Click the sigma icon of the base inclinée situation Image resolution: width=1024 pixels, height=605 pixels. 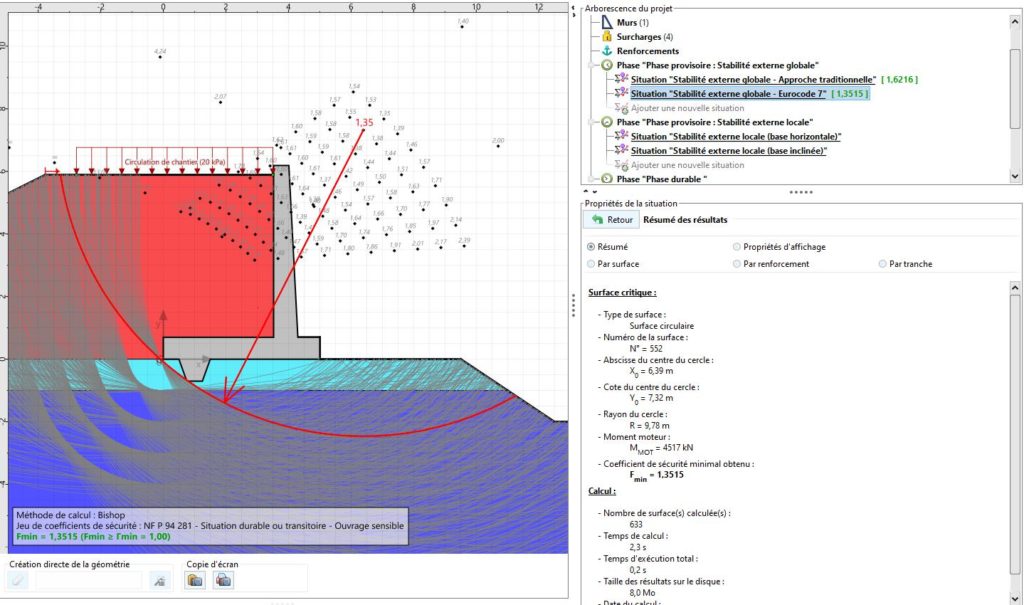[621, 150]
